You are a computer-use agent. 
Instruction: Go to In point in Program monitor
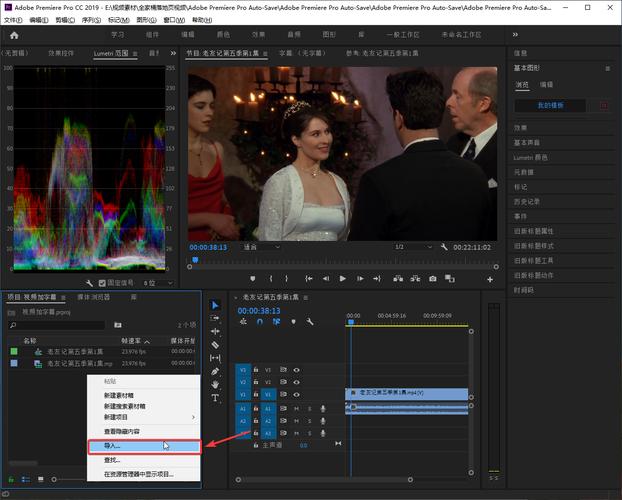point(309,279)
